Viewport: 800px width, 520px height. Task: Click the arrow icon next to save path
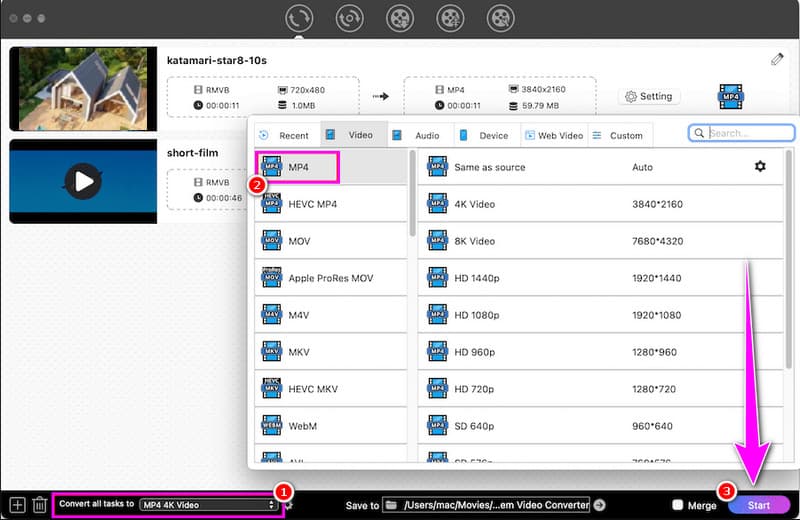click(x=600, y=505)
